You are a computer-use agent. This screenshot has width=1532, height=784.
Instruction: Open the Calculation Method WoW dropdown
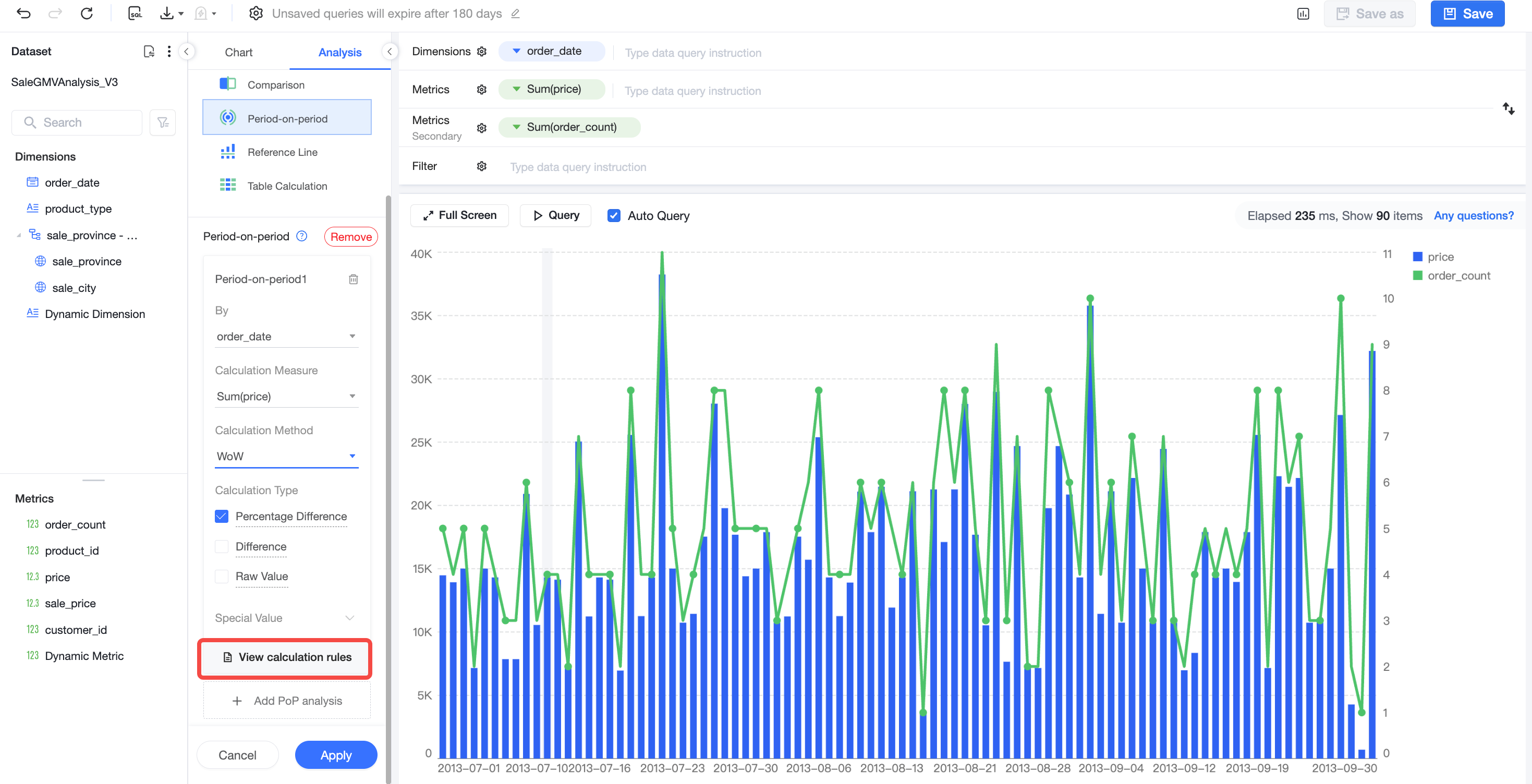tap(286, 456)
